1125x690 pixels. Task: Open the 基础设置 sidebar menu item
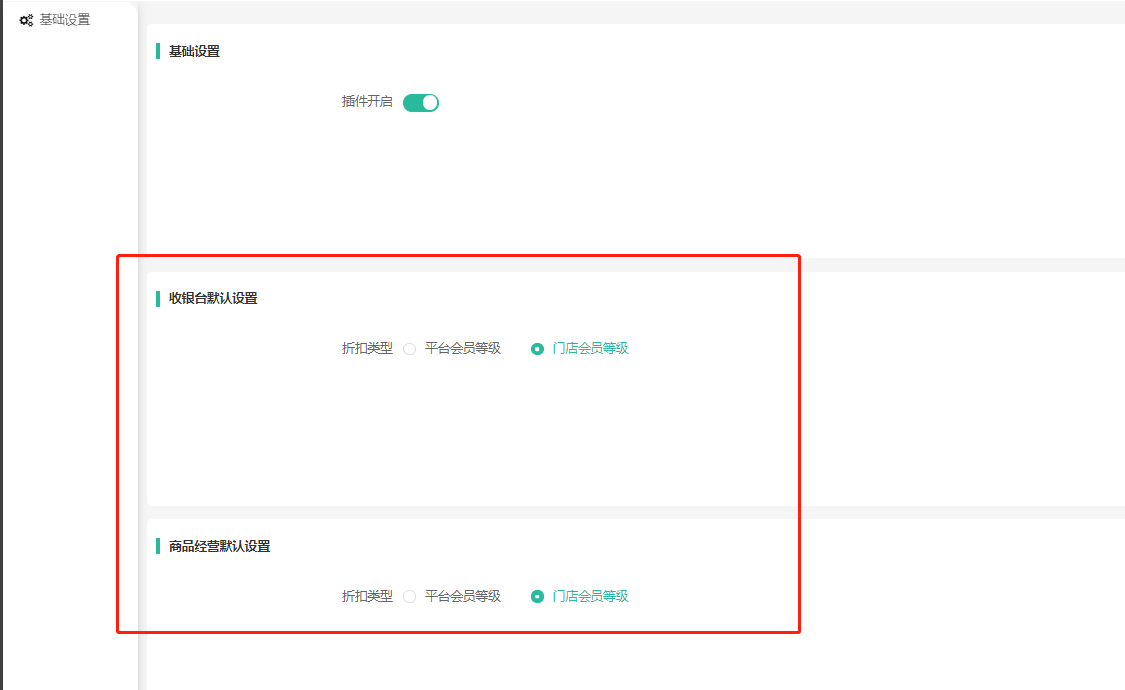pyautogui.click(x=64, y=20)
